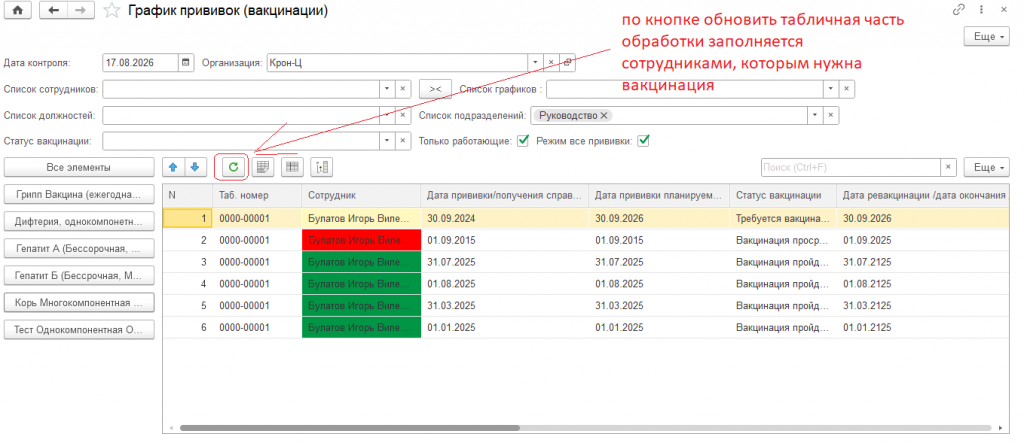The height and width of the screenshot is (443, 1024).
Task: Click the column layout icon in toolbar
Action: 321,167
